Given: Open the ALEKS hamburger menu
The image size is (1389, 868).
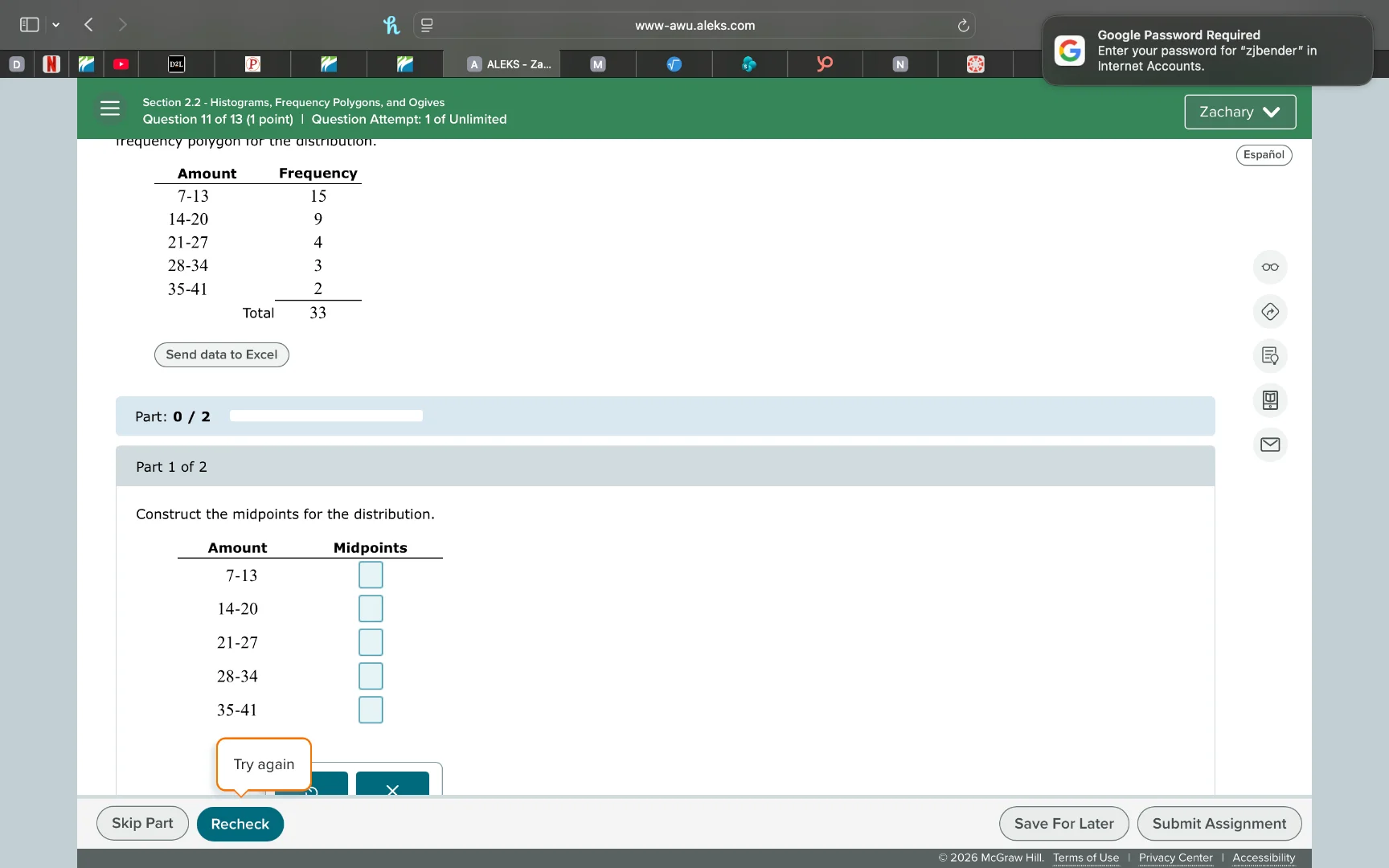Looking at the screenshot, I should (x=110, y=108).
